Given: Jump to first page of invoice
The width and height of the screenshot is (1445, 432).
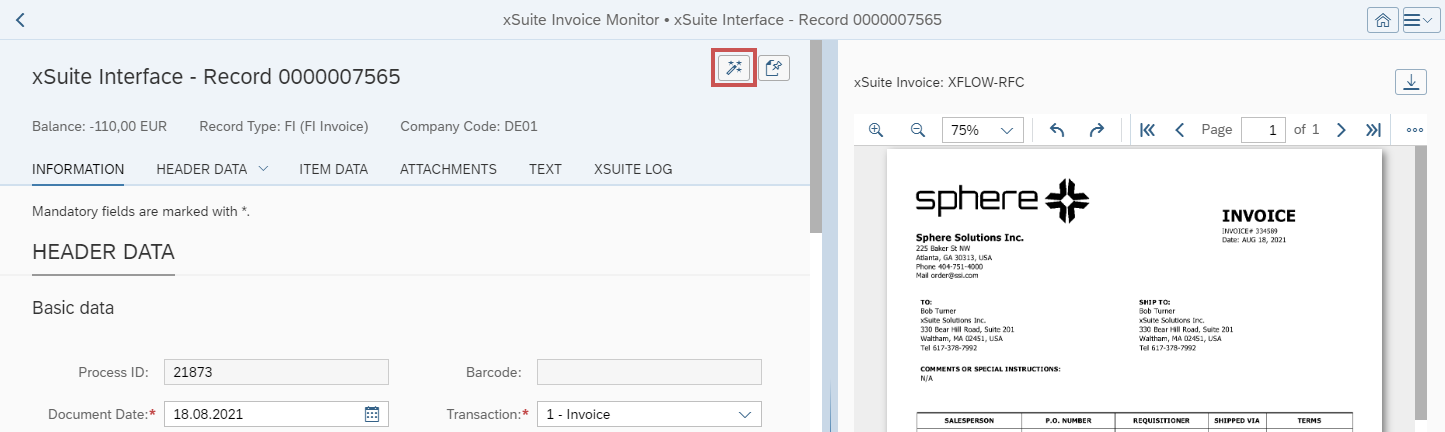Looking at the screenshot, I should coord(1147,130).
